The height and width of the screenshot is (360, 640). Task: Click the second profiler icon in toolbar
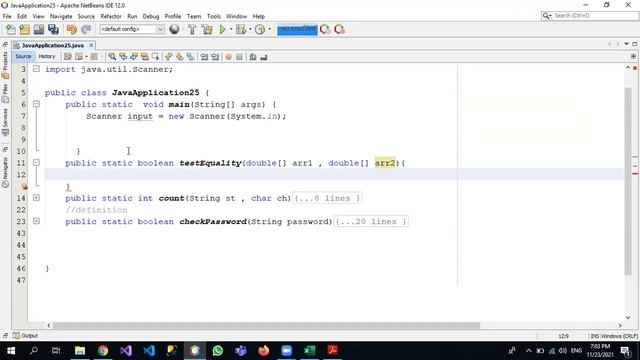click(x=339, y=29)
